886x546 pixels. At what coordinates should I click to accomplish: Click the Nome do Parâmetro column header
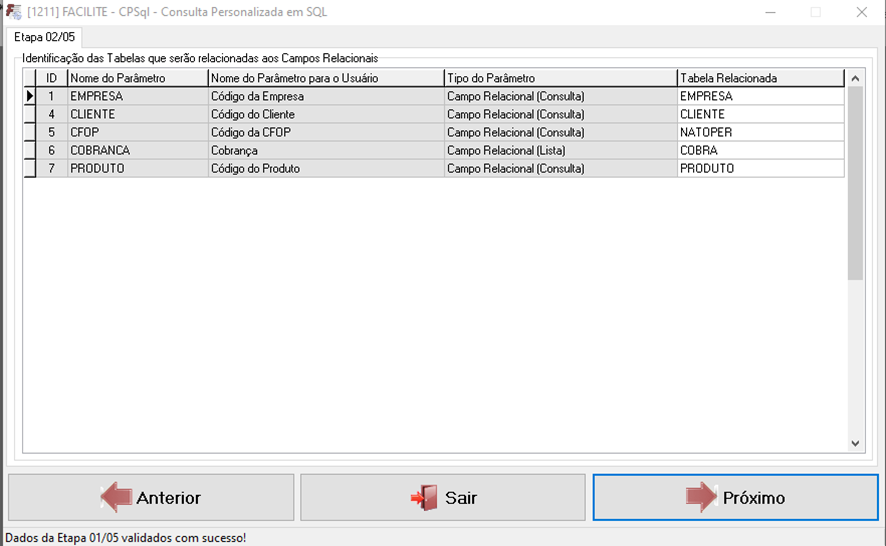click(x=137, y=78)
